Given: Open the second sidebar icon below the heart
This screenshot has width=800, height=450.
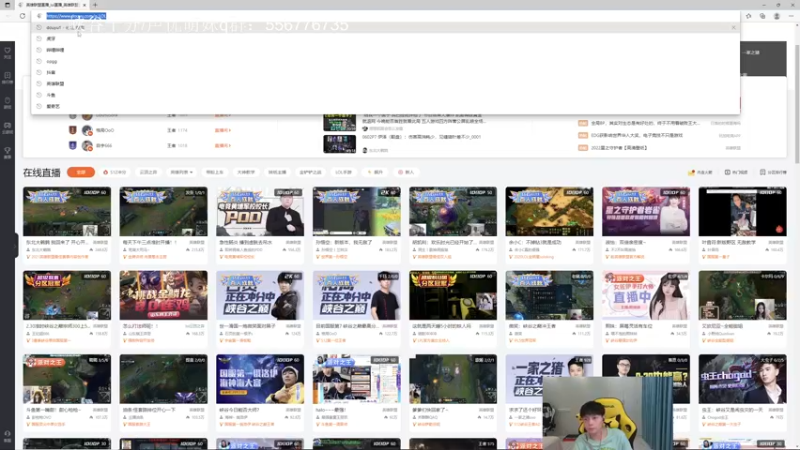Looking at the screenshot, I should [7, 77].
